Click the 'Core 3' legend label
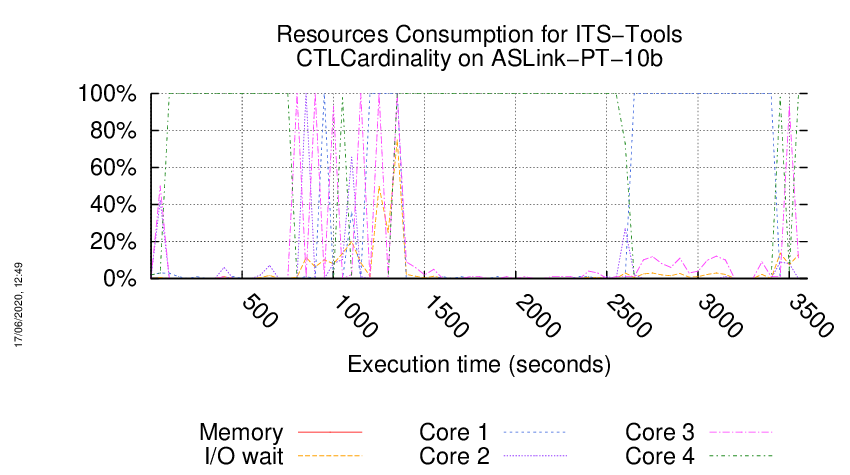The height and width of the screenshot is (475, 850). pyautogui.click(x=660, y=432)
